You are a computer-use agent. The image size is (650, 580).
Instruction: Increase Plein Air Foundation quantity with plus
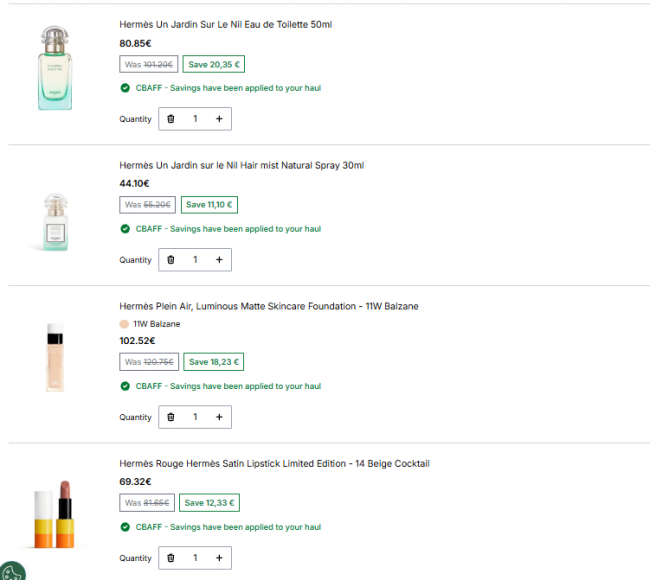pos(219,417)
